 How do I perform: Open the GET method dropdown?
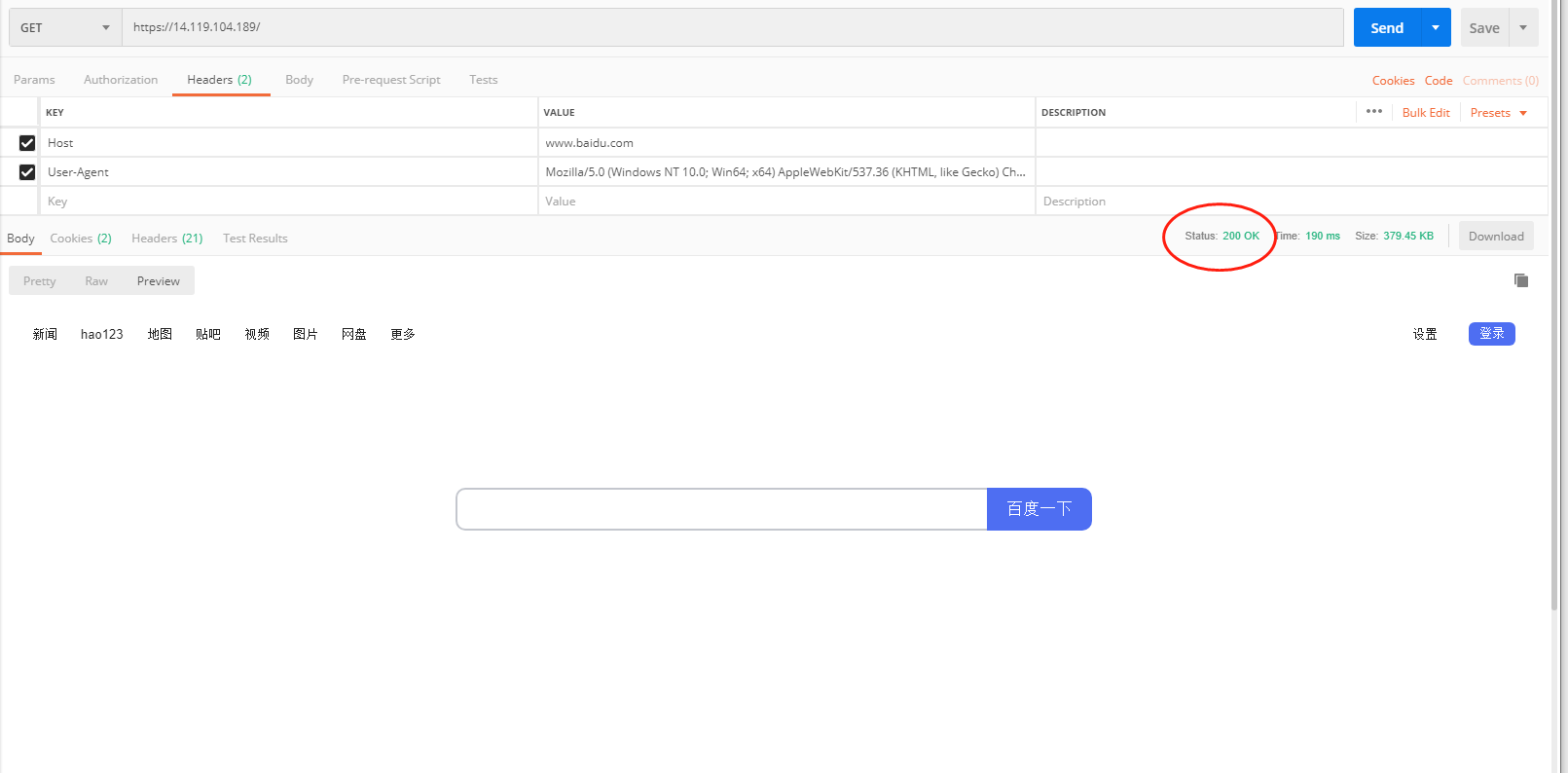pyautogui.click(x=64, y=28)
